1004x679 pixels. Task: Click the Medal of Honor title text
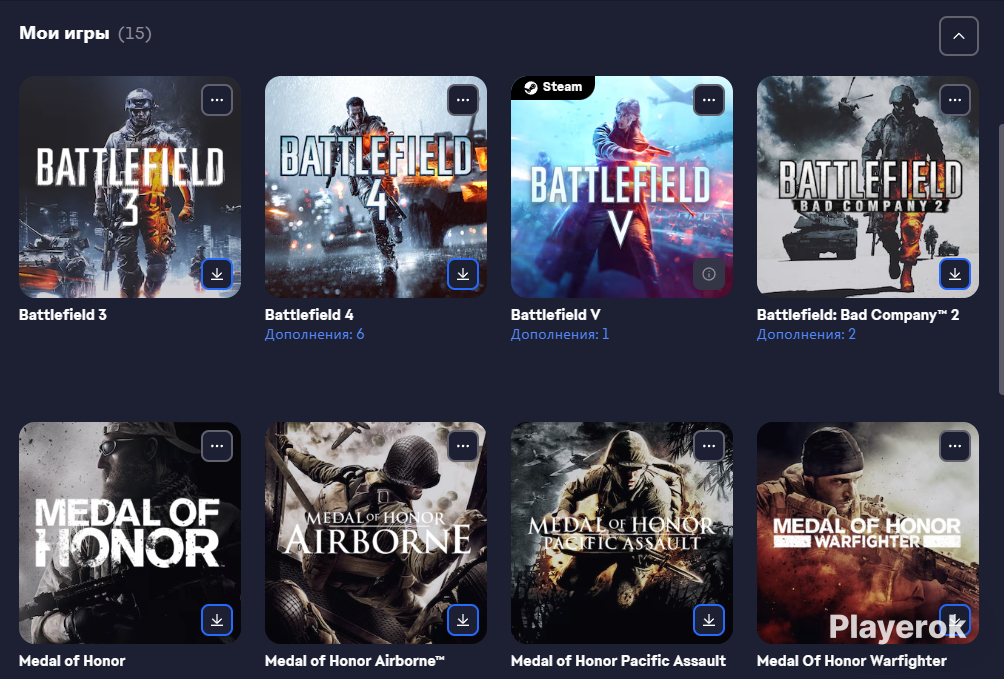click(72, 660)
